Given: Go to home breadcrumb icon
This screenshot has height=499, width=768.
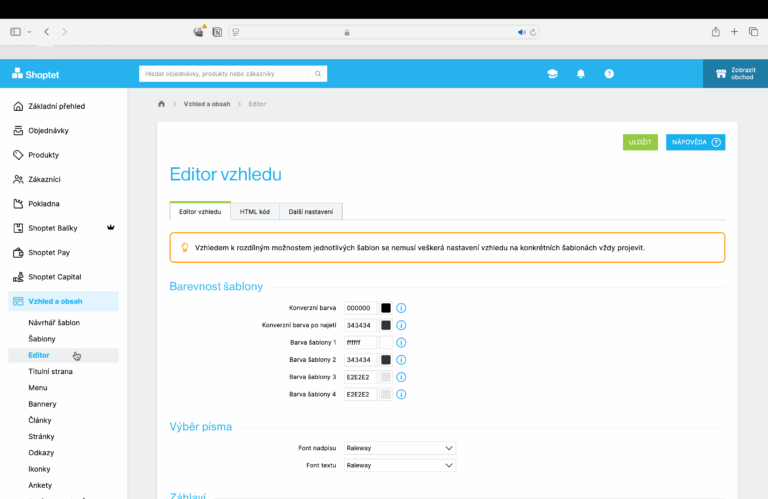Looking at the screenshot, I should (x=161, y=104).
